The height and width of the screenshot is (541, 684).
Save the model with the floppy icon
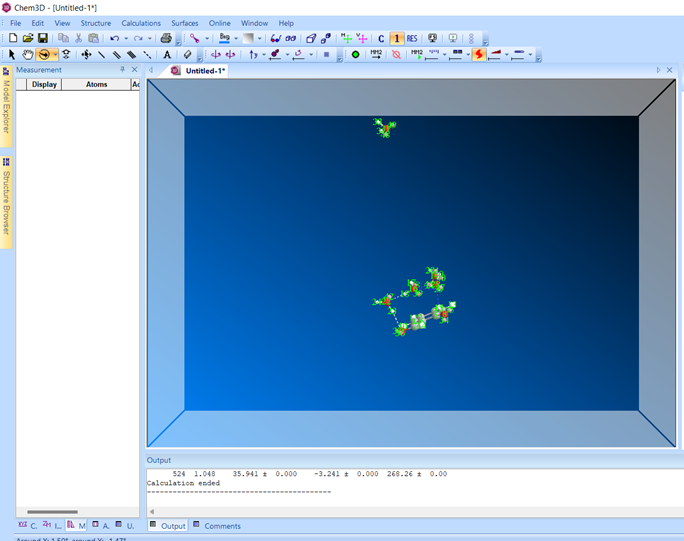(x=43, y=38)
